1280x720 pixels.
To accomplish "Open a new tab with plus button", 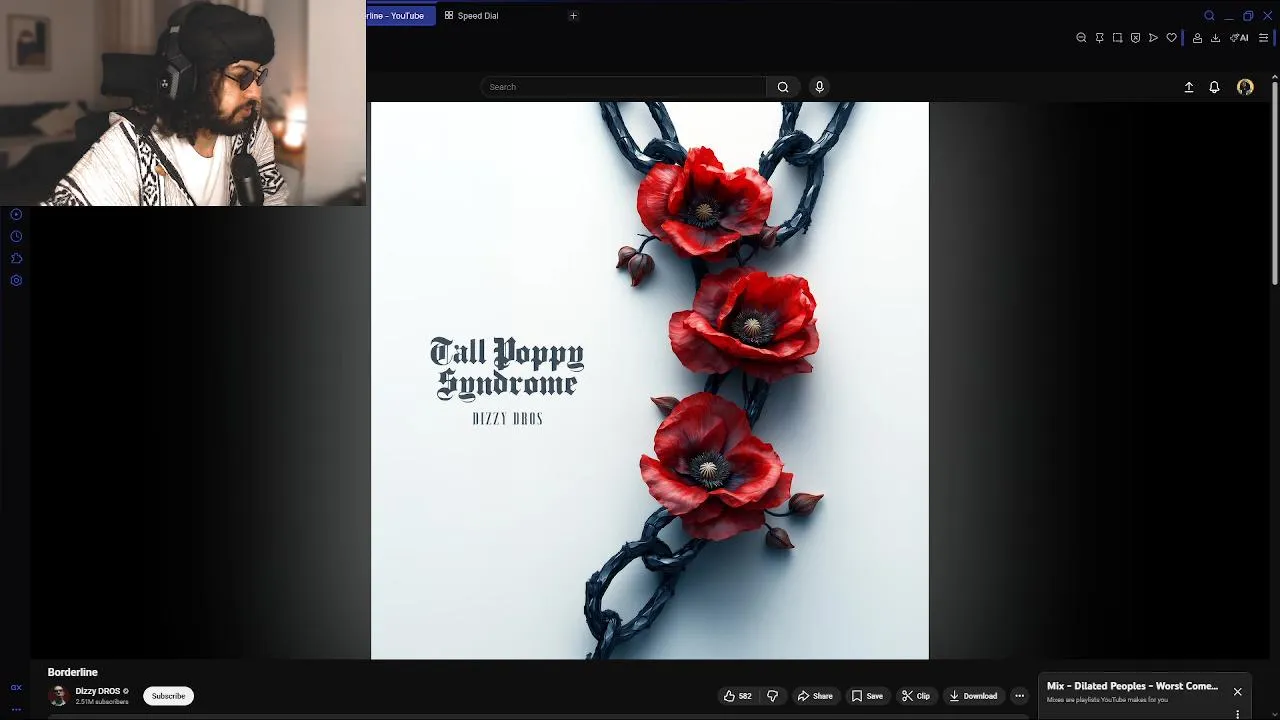I will 573,16.
